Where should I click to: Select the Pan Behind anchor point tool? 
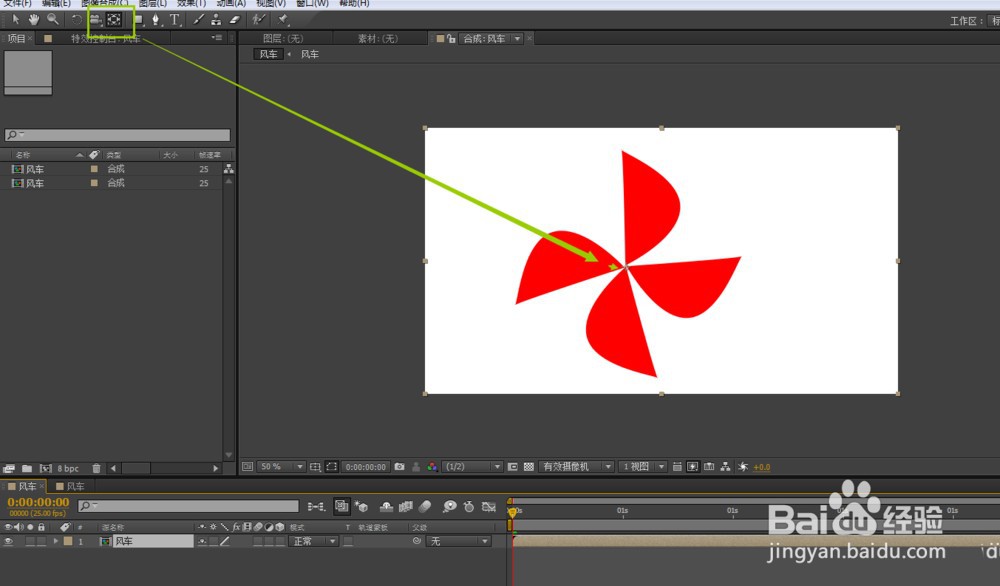click(x=114, y=20)
